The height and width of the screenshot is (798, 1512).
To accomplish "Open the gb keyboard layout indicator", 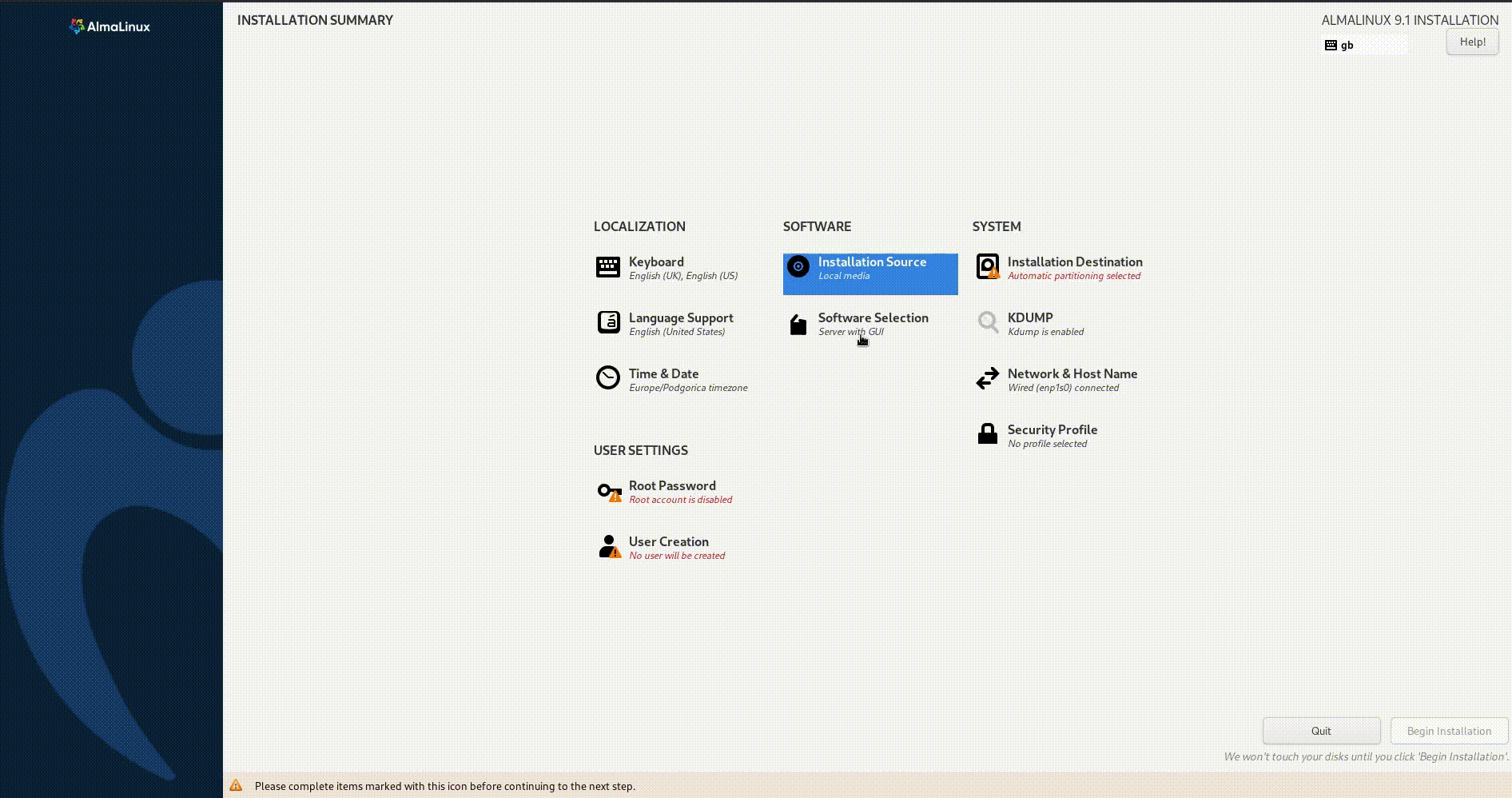I will (x=1364, y=46).
